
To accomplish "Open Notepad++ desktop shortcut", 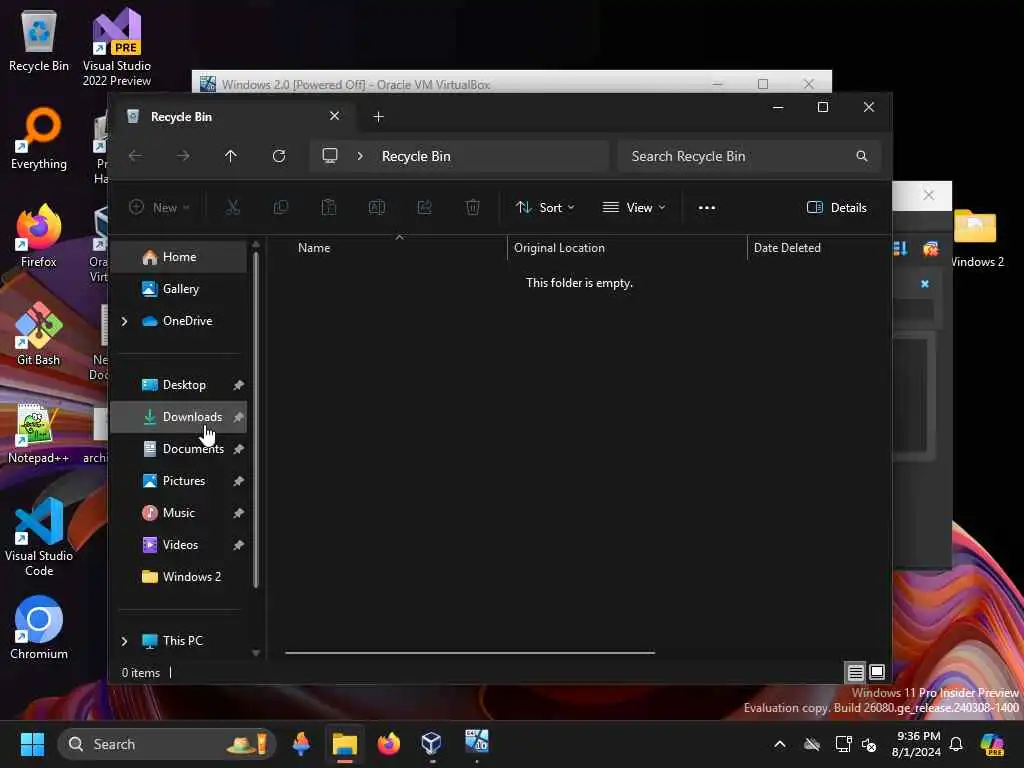I will pyautogui.click(x=39, y=432).
